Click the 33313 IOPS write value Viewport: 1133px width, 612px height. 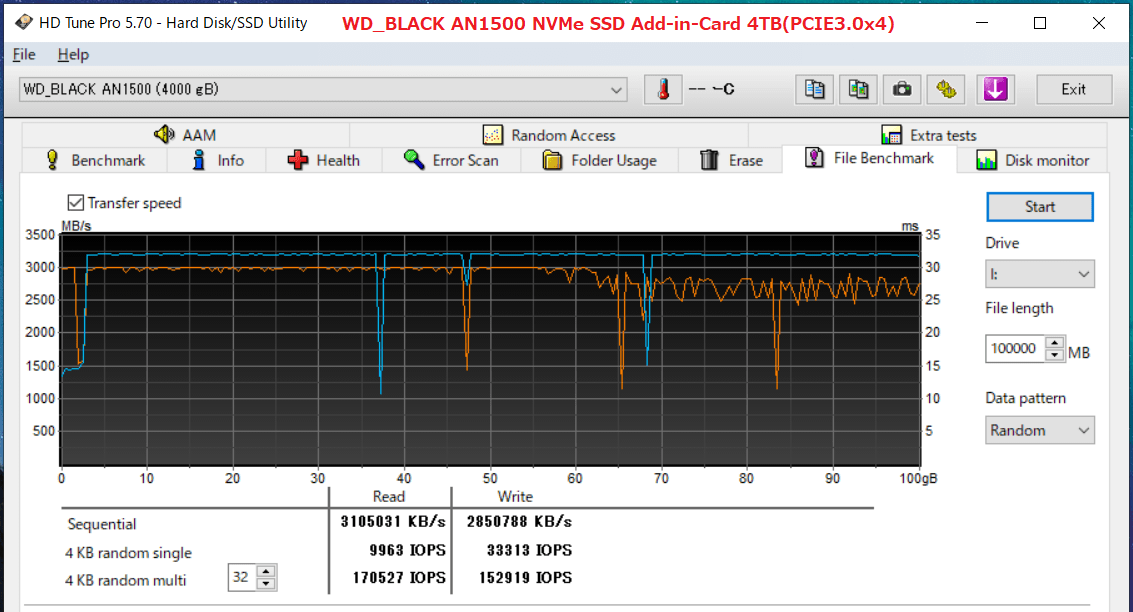click(x=529, y=551)
